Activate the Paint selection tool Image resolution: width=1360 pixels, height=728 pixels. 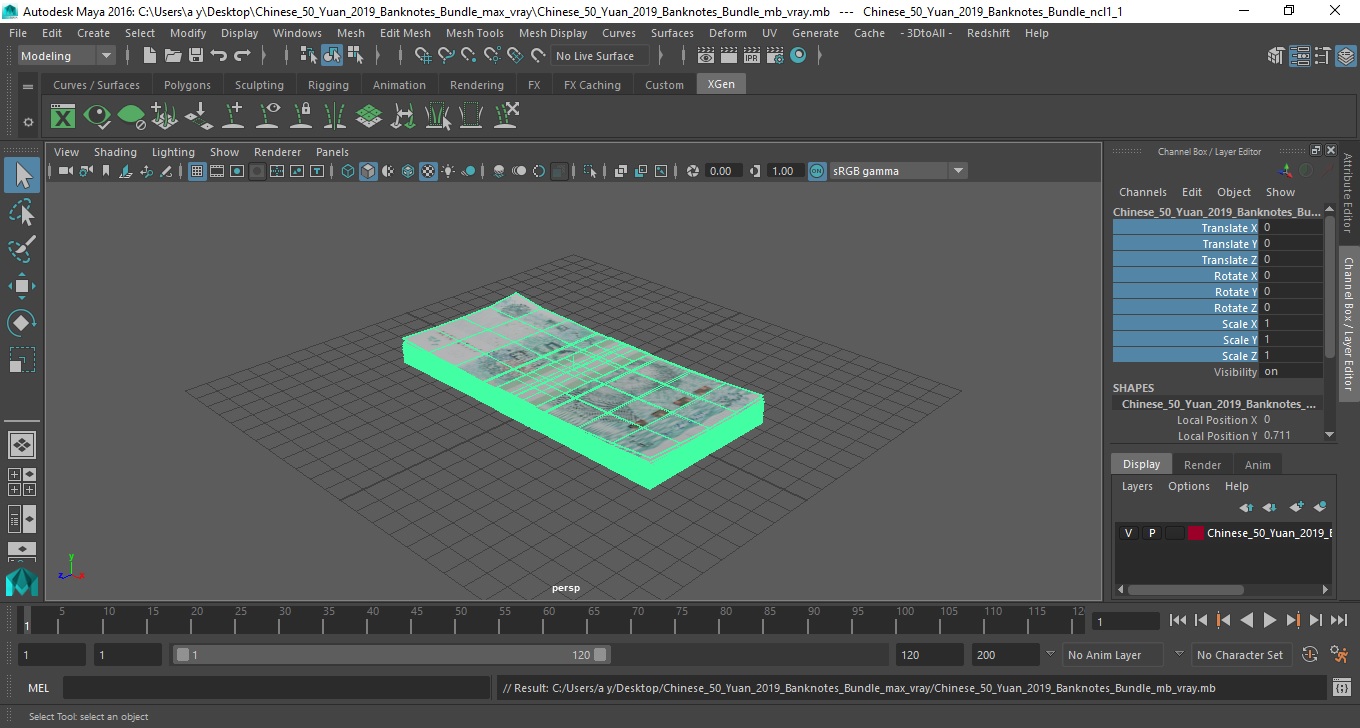point(22,249)
